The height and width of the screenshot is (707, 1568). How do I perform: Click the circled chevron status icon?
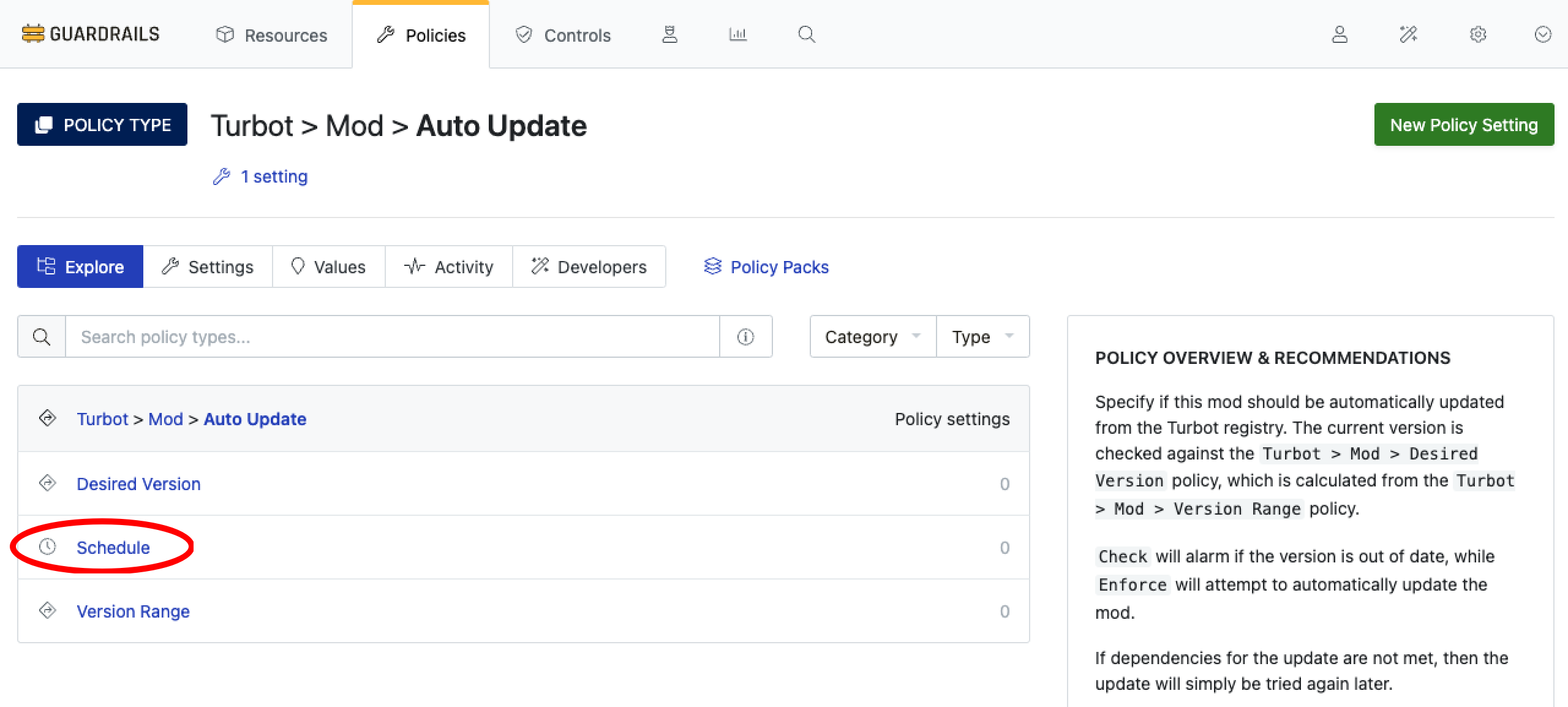coord(1543,34)
